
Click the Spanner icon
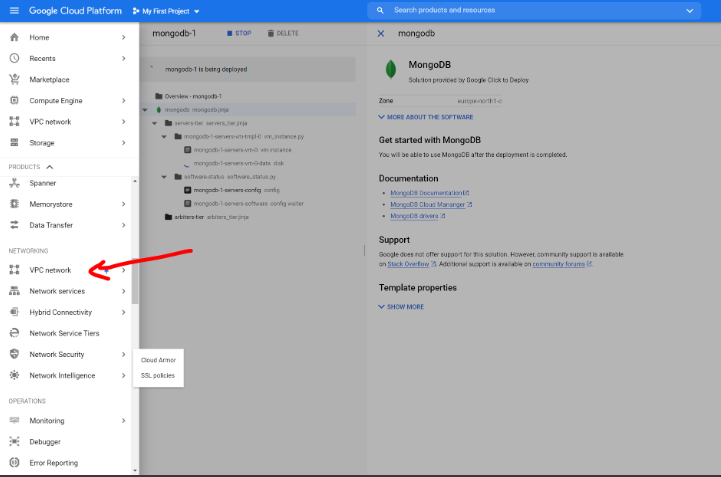tap(14, 183)
